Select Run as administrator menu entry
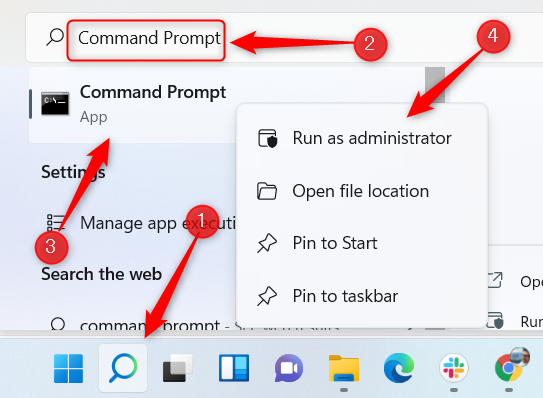543x398 pixels. coord(362,138)
